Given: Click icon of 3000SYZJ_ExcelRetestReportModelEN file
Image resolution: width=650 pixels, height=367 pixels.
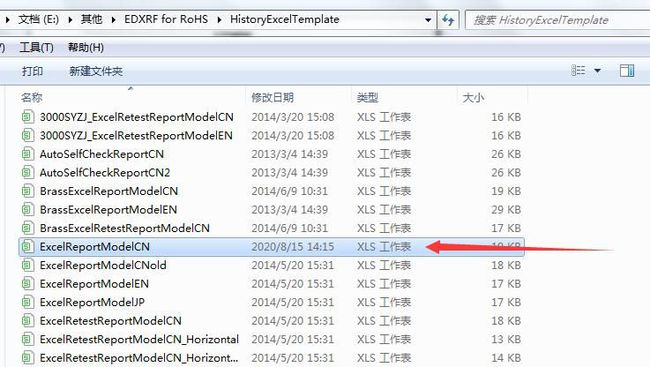Looking at the screenshot, I should (27, 135).
